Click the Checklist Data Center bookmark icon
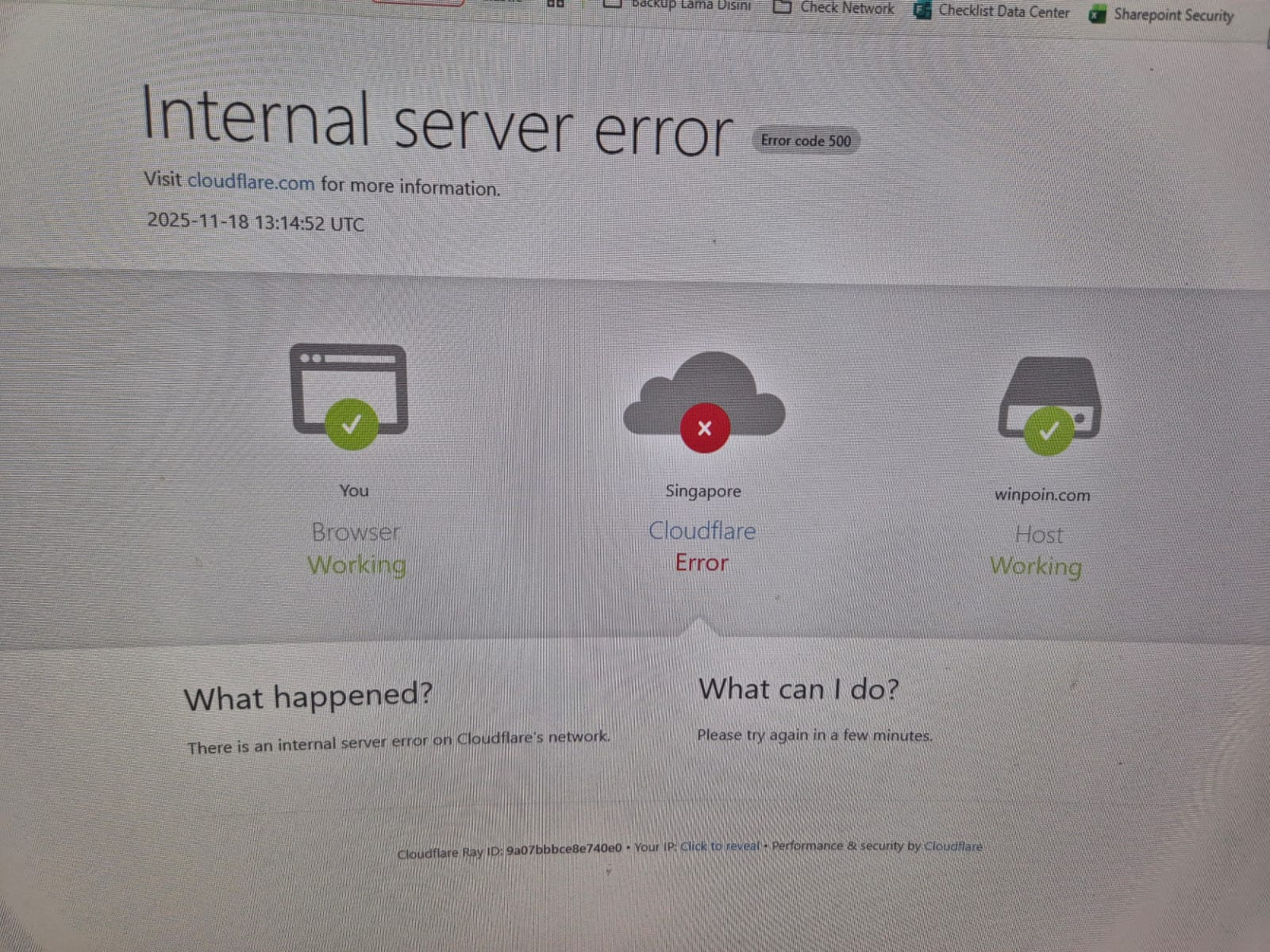Viewport: 1270px width, 952px height. coord(922,10)
